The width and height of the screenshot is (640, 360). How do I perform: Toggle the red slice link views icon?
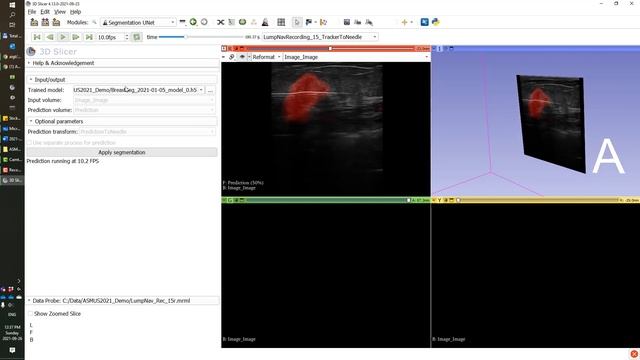(232, 57)
